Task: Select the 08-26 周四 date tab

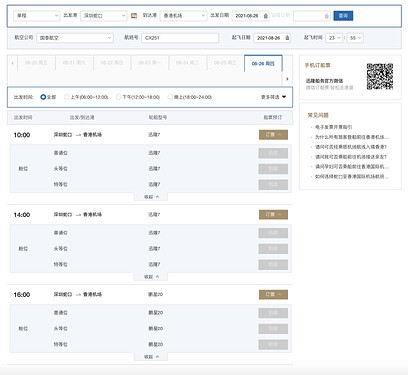Action: tap(263, 63)
